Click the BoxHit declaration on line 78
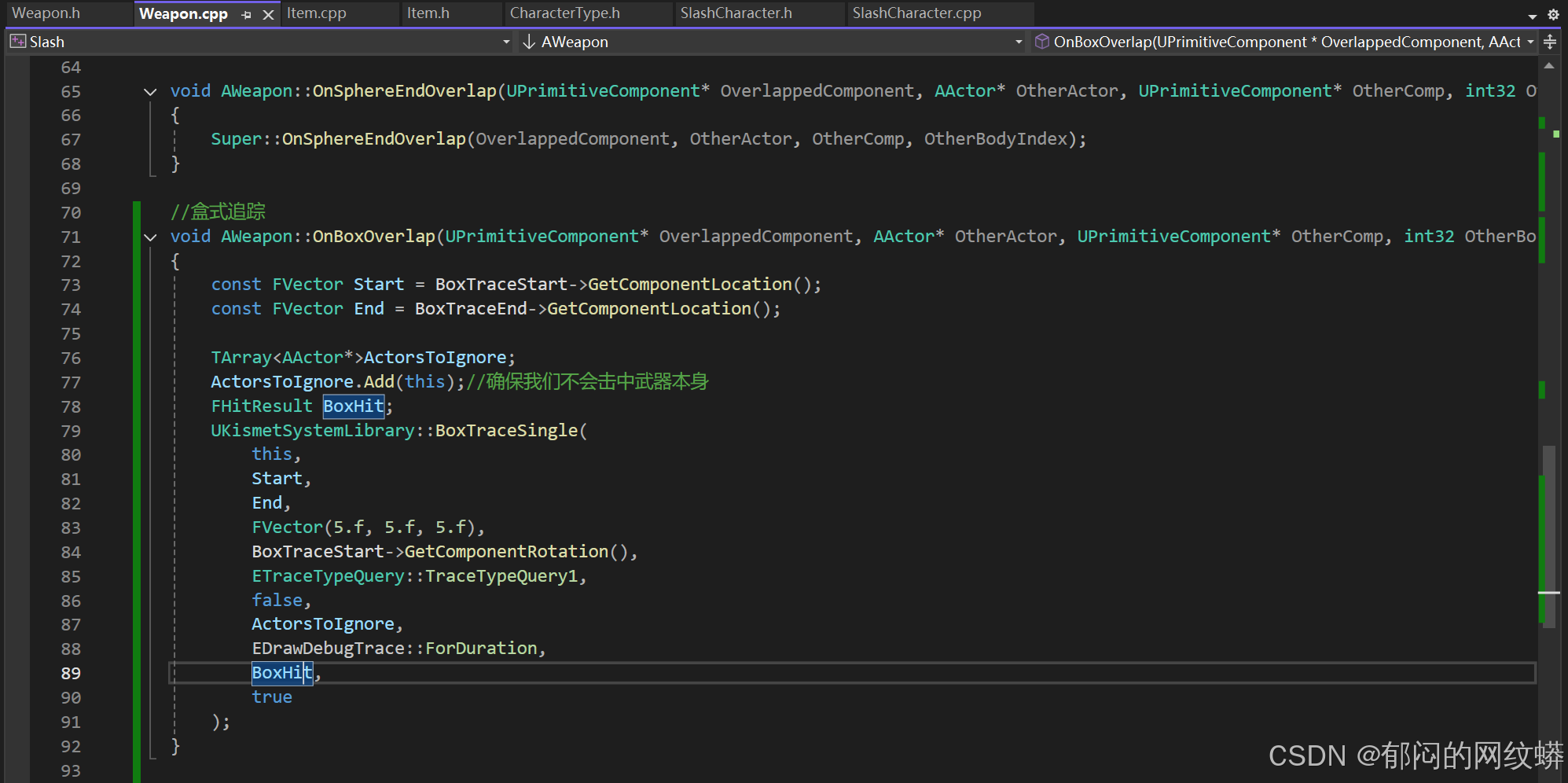Viewport: 1568px width, 783px height. tap(354, 406)
